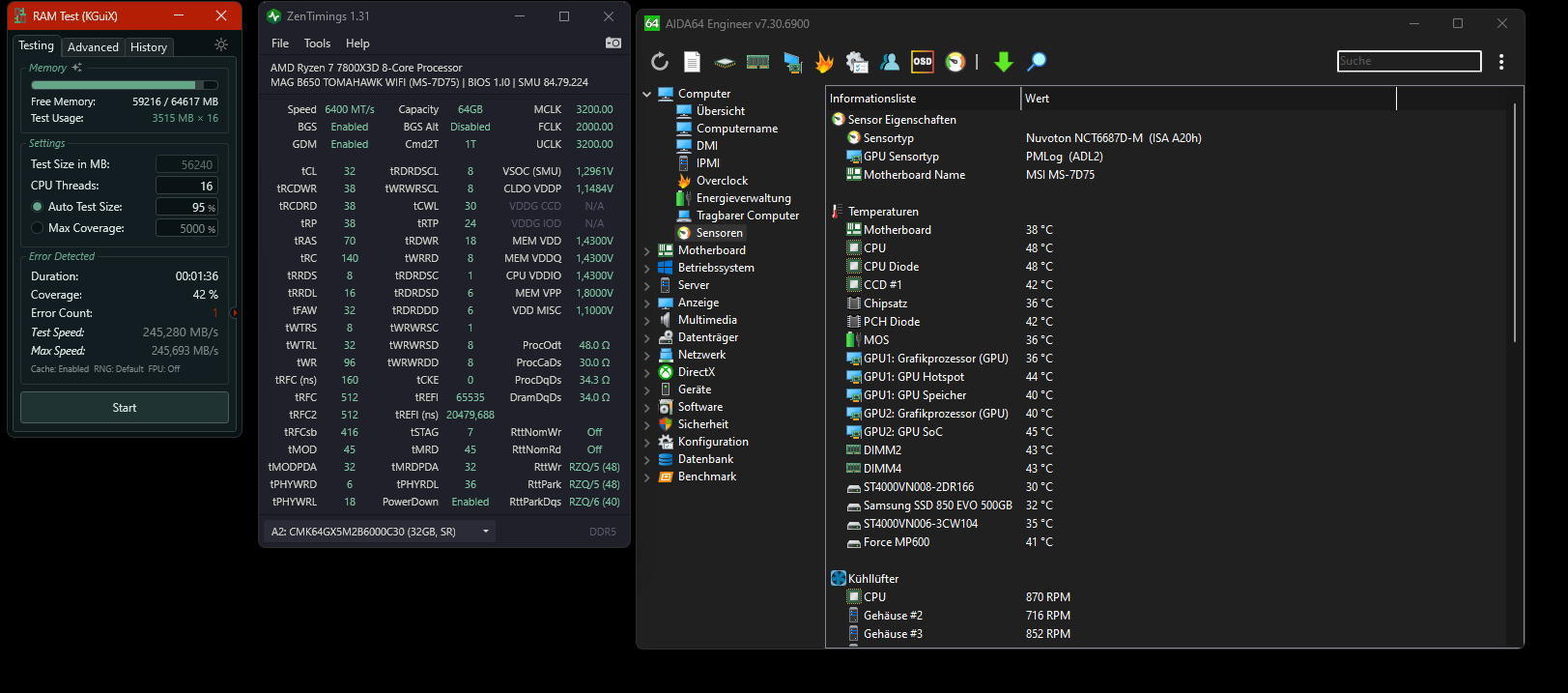This screenshot has height=693, width=1568.
Task: Select the Datenbank tree item
Action: pyautogui.click(x=696, y=459)
